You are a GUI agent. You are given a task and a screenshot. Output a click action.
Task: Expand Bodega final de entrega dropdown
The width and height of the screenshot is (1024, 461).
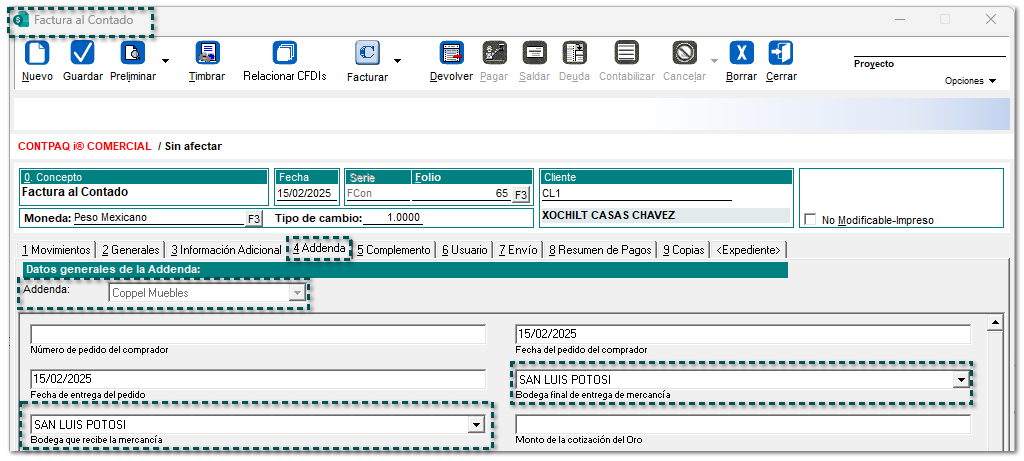click(961, 380)
